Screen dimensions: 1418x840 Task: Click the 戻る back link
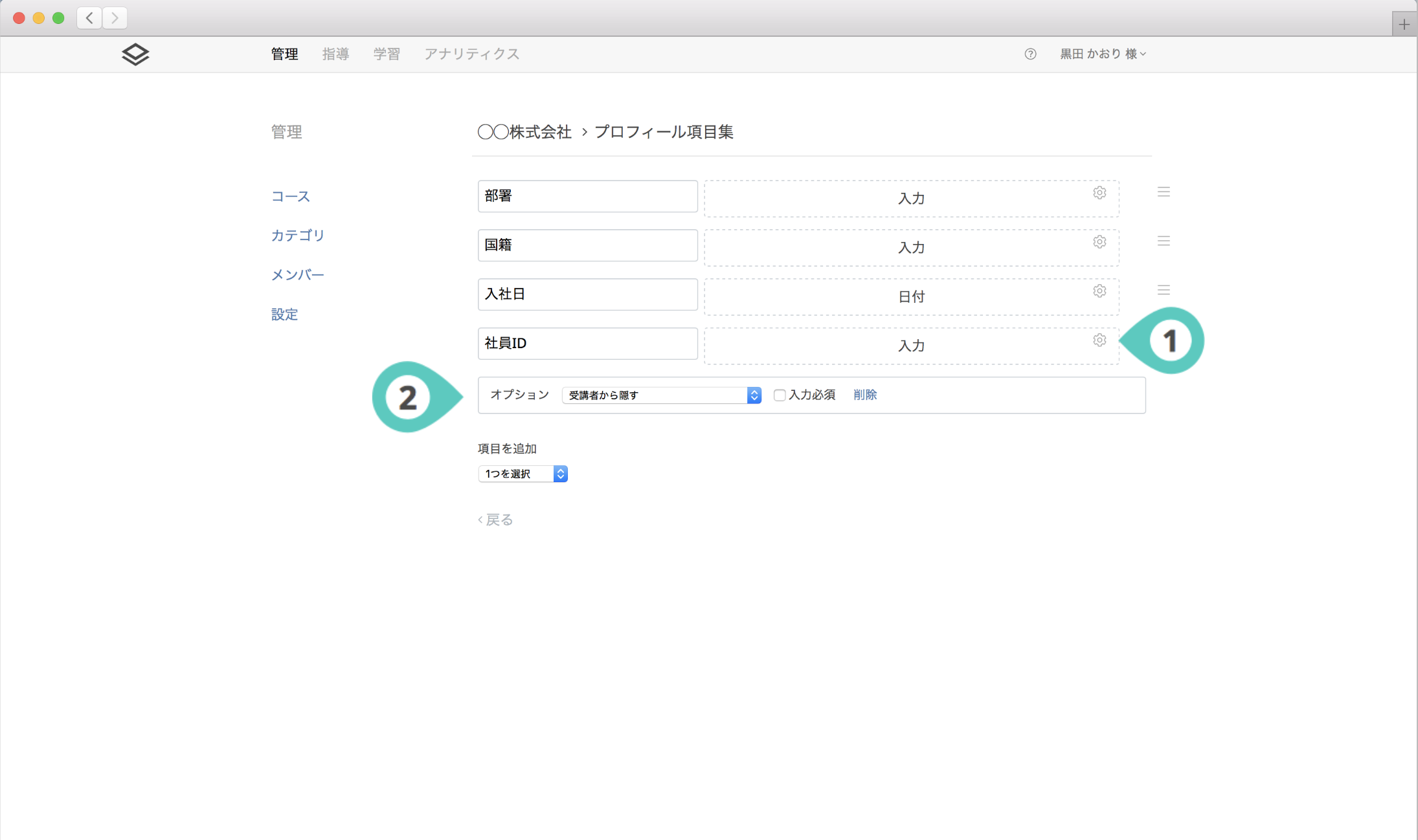tap(496, 520)
